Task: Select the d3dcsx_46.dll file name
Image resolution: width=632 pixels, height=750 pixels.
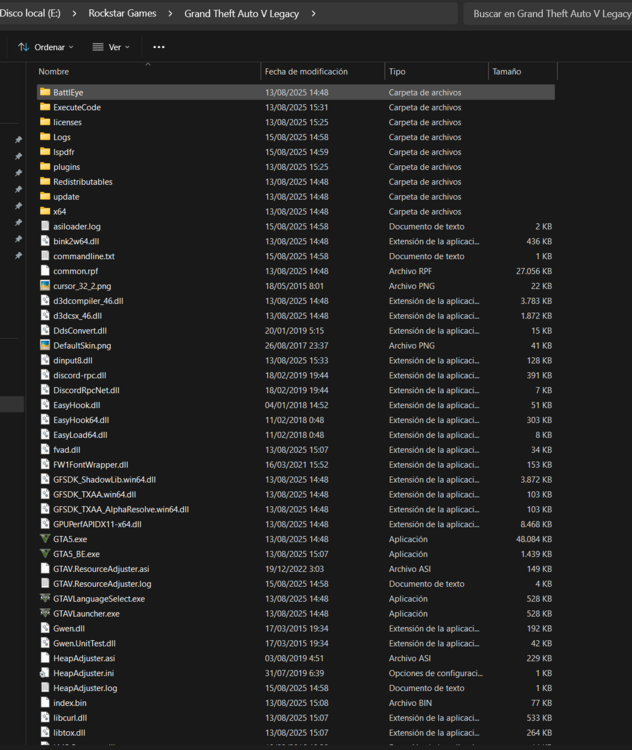Action: [x=78, y=315]
